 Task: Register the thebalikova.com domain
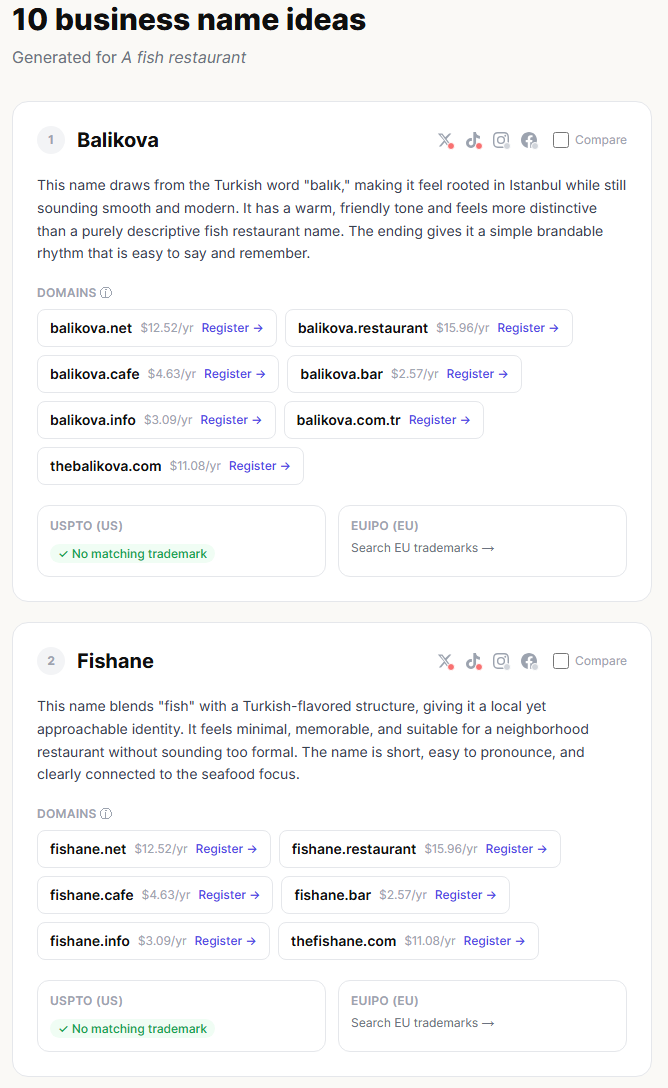click(259, 465)
